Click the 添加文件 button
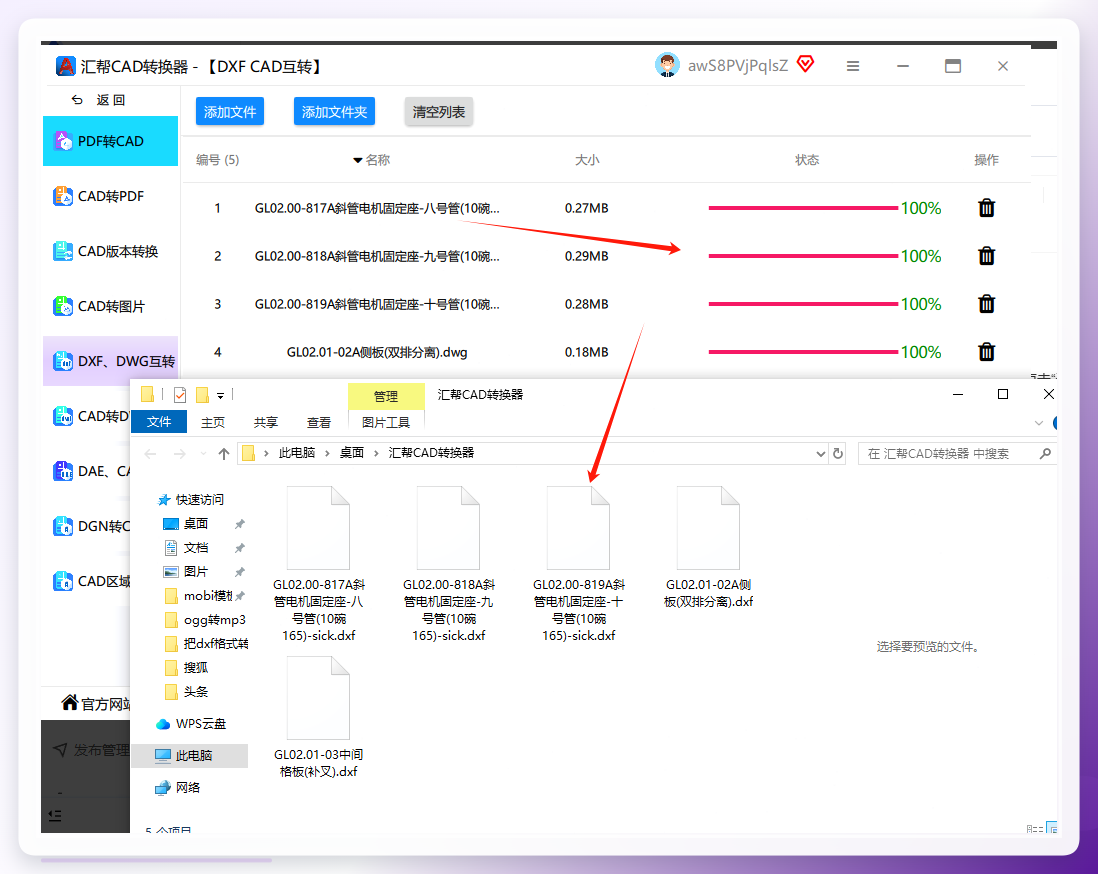1098x874 pixels. tap(230, 111)
